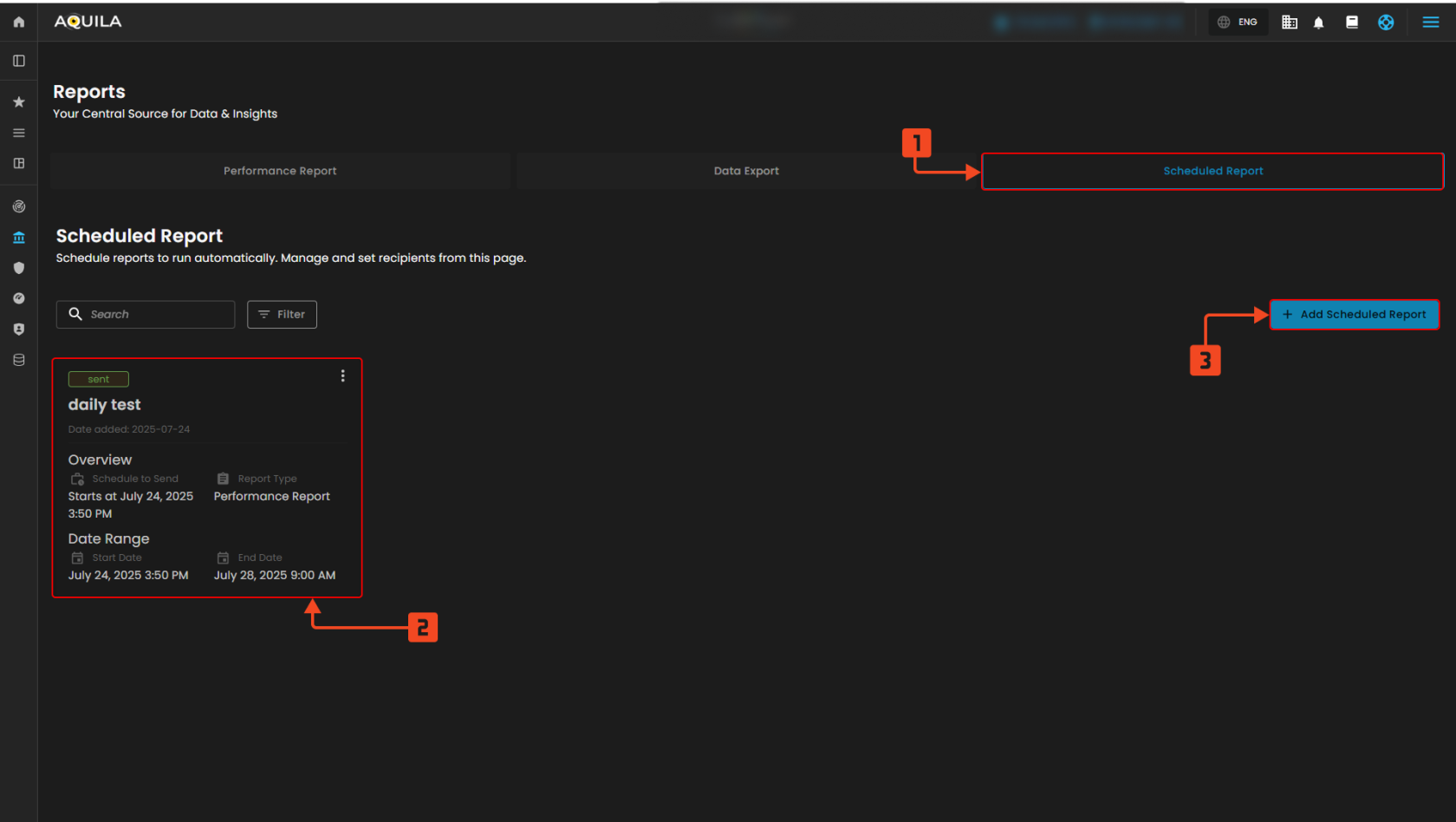Click the blue lifebuoy help icon
The width and height of the screenshot is (1456, 822).
pos(1386,23)
